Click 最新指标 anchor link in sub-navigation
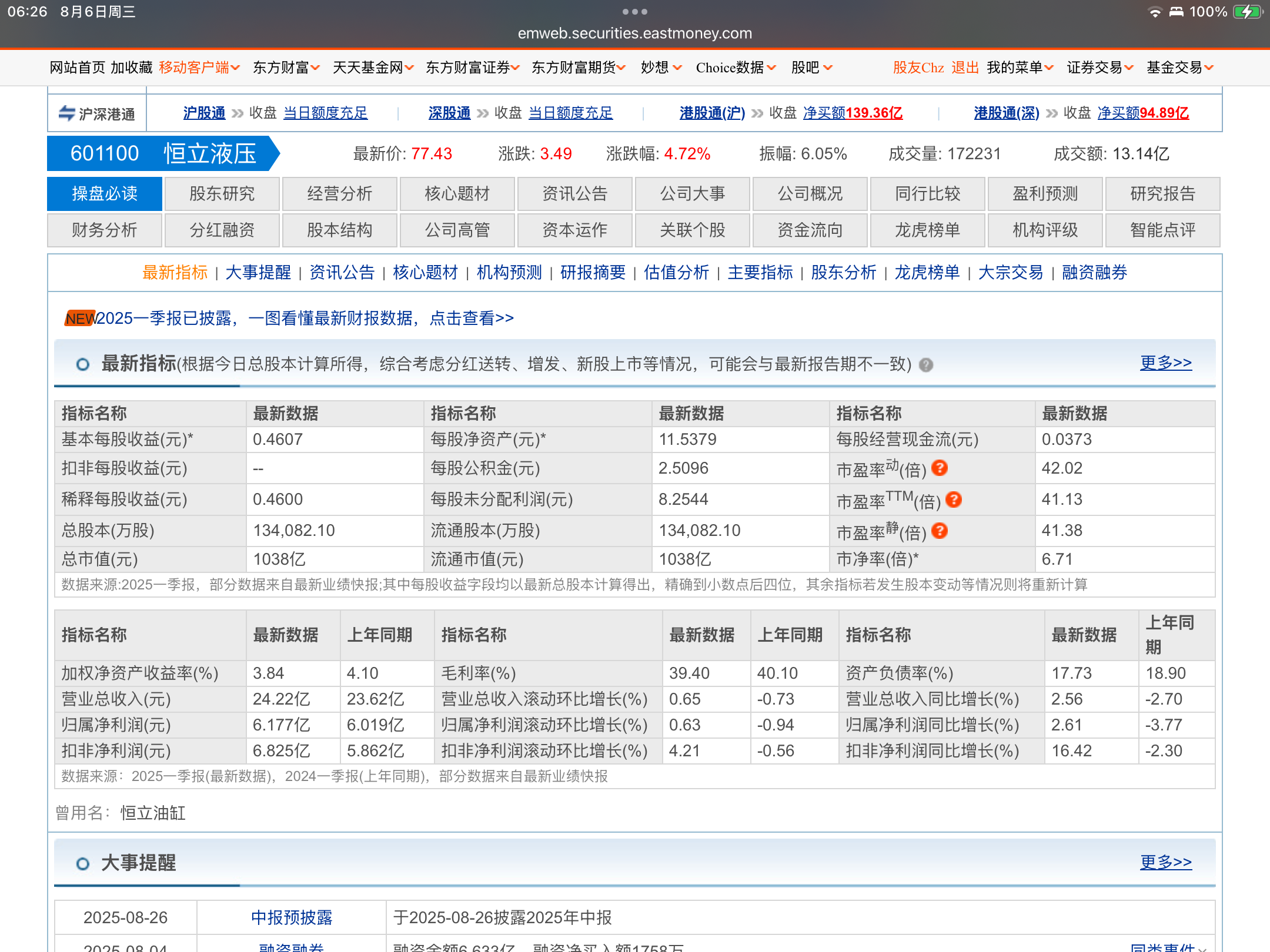This screenshot has height=952, width=1270. [175, 273]
